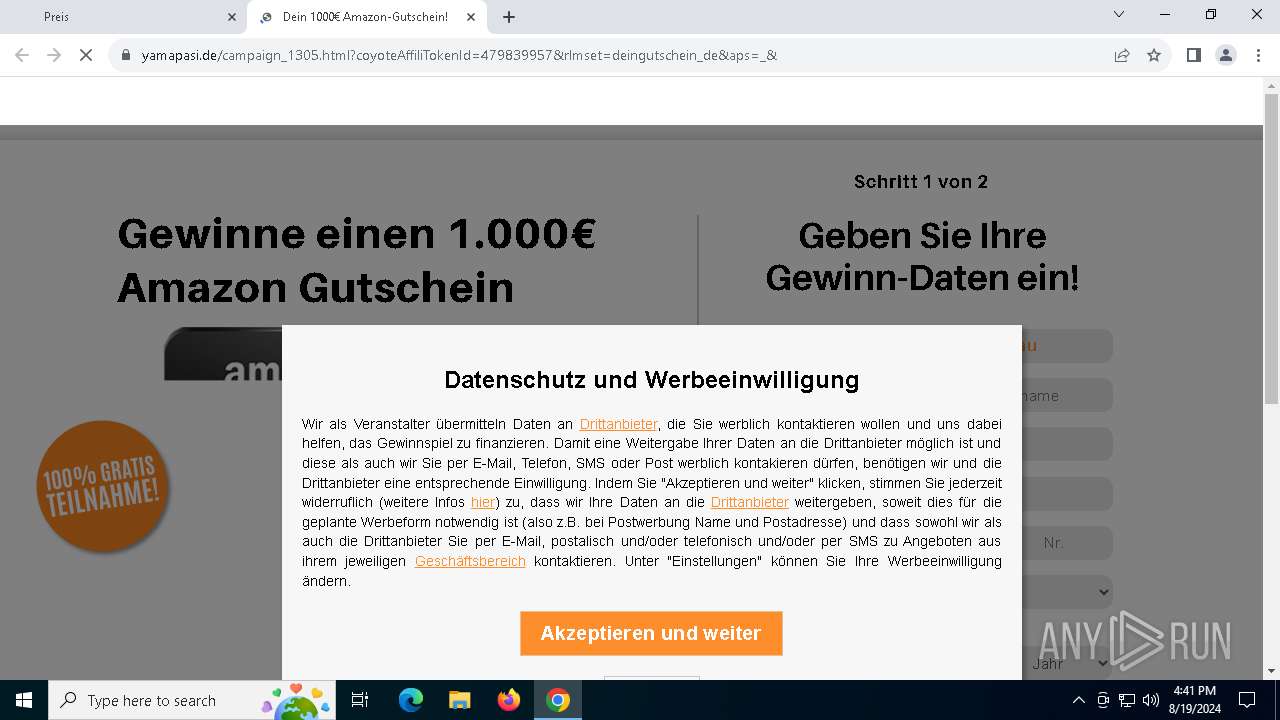1280x720 pixels.
Task: Restore down the Chrome window
Action: 1211,14
